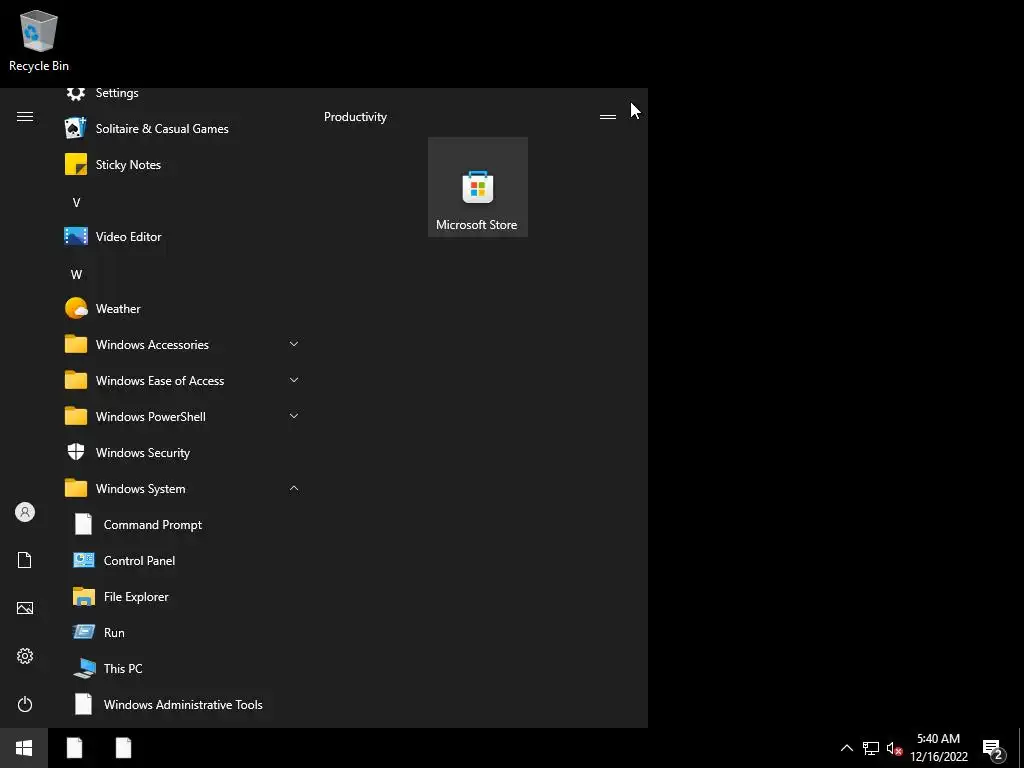The height and width of the screenshot is (768, 1024).
Task: Open Solitaire & Casual Games icon
Action: pos(76,129)
